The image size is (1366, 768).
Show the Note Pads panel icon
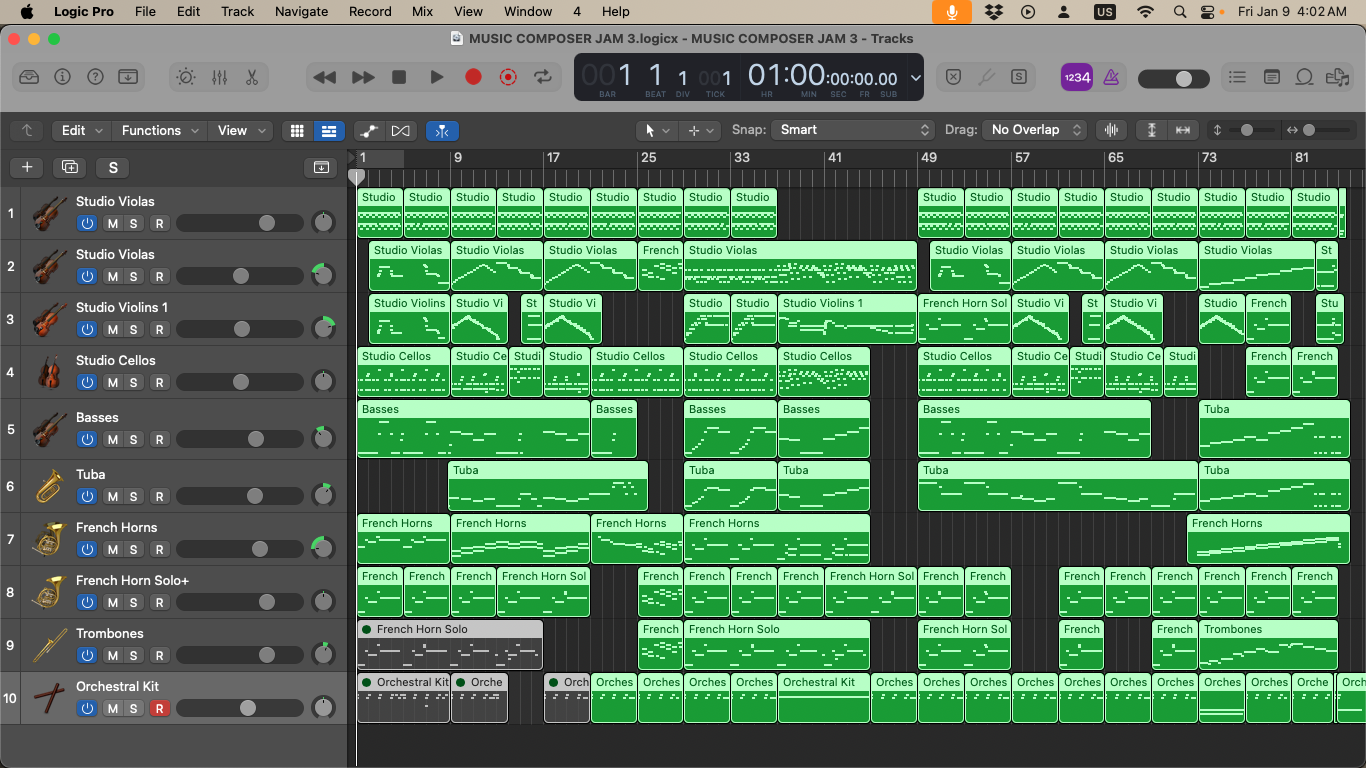(x=1271, y=77)
